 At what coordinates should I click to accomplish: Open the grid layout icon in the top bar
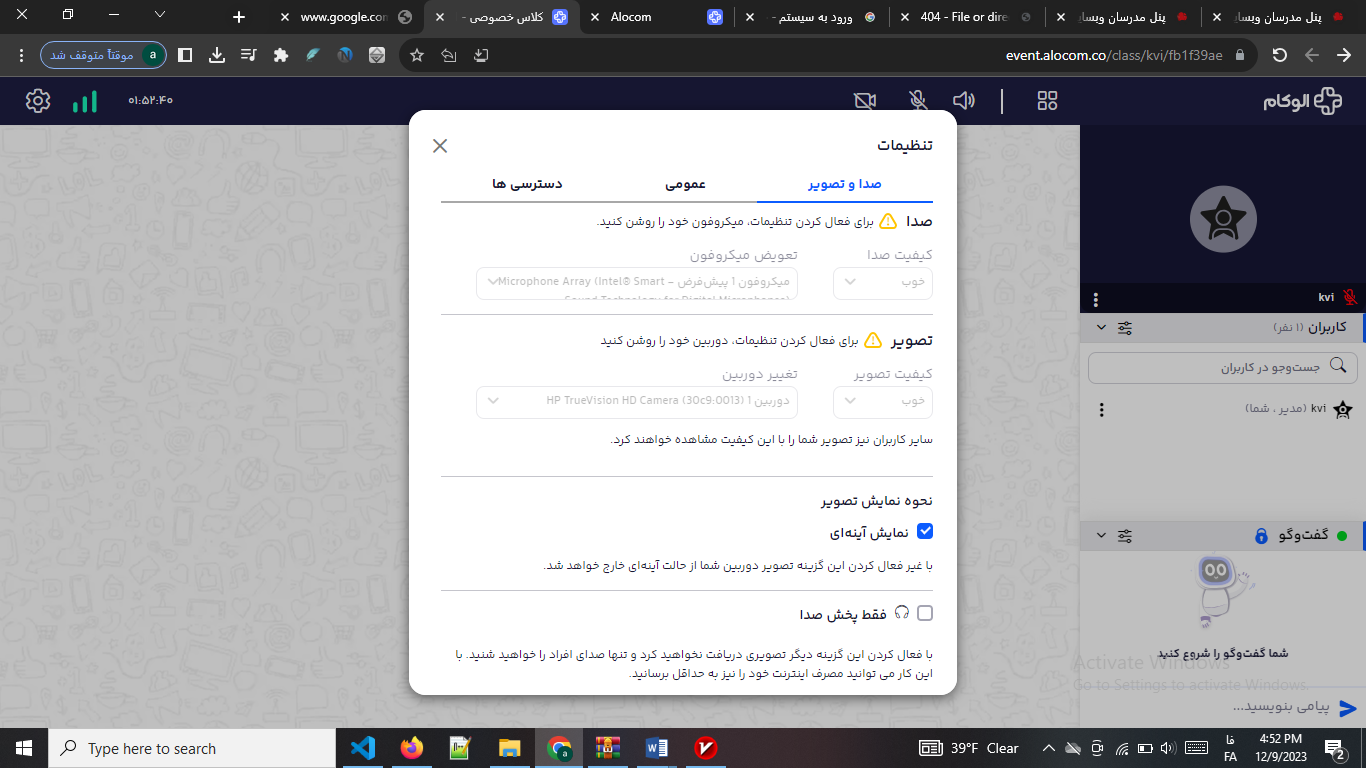click(1047, 101)
